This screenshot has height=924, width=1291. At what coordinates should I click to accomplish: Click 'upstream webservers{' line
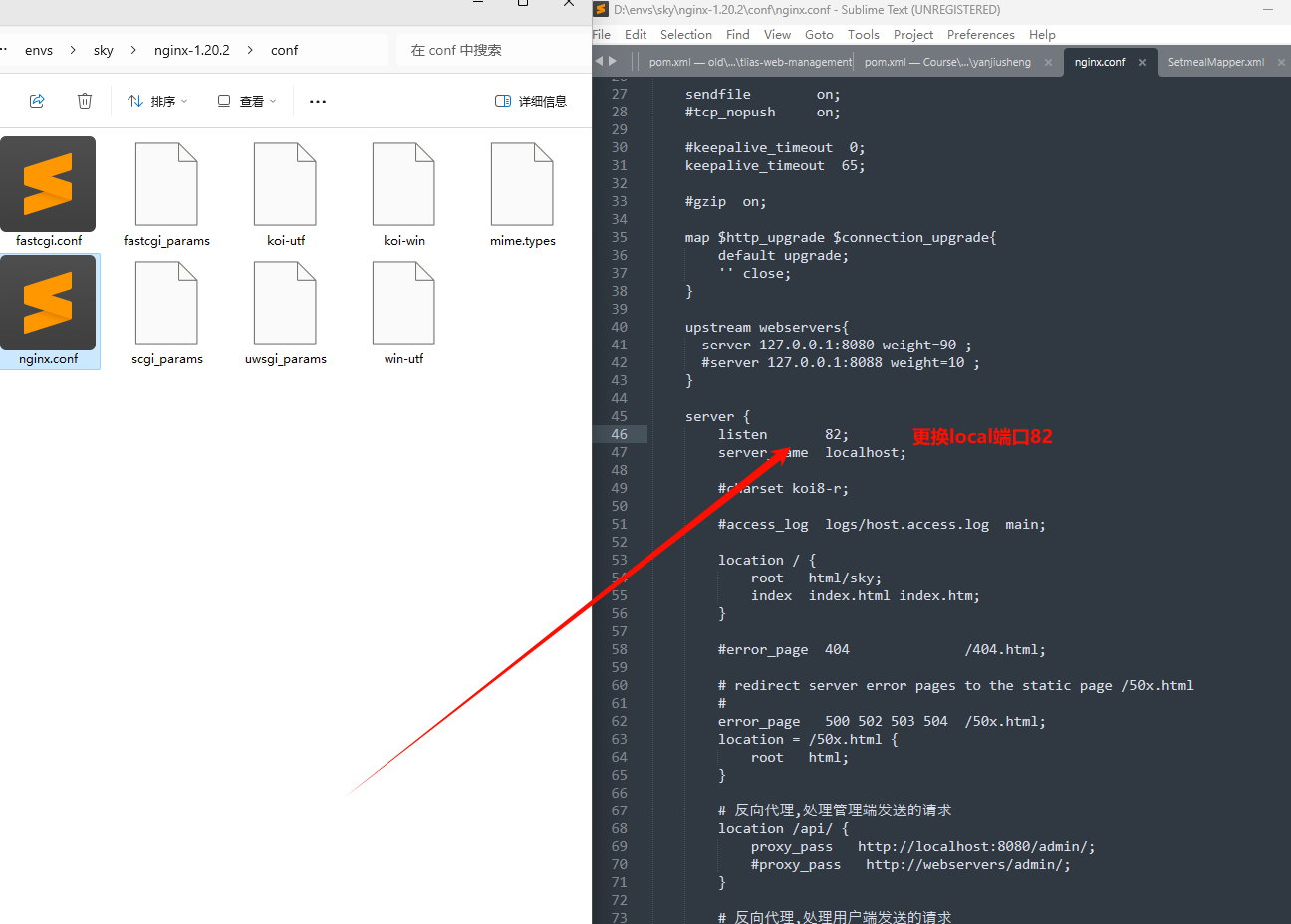767,327
